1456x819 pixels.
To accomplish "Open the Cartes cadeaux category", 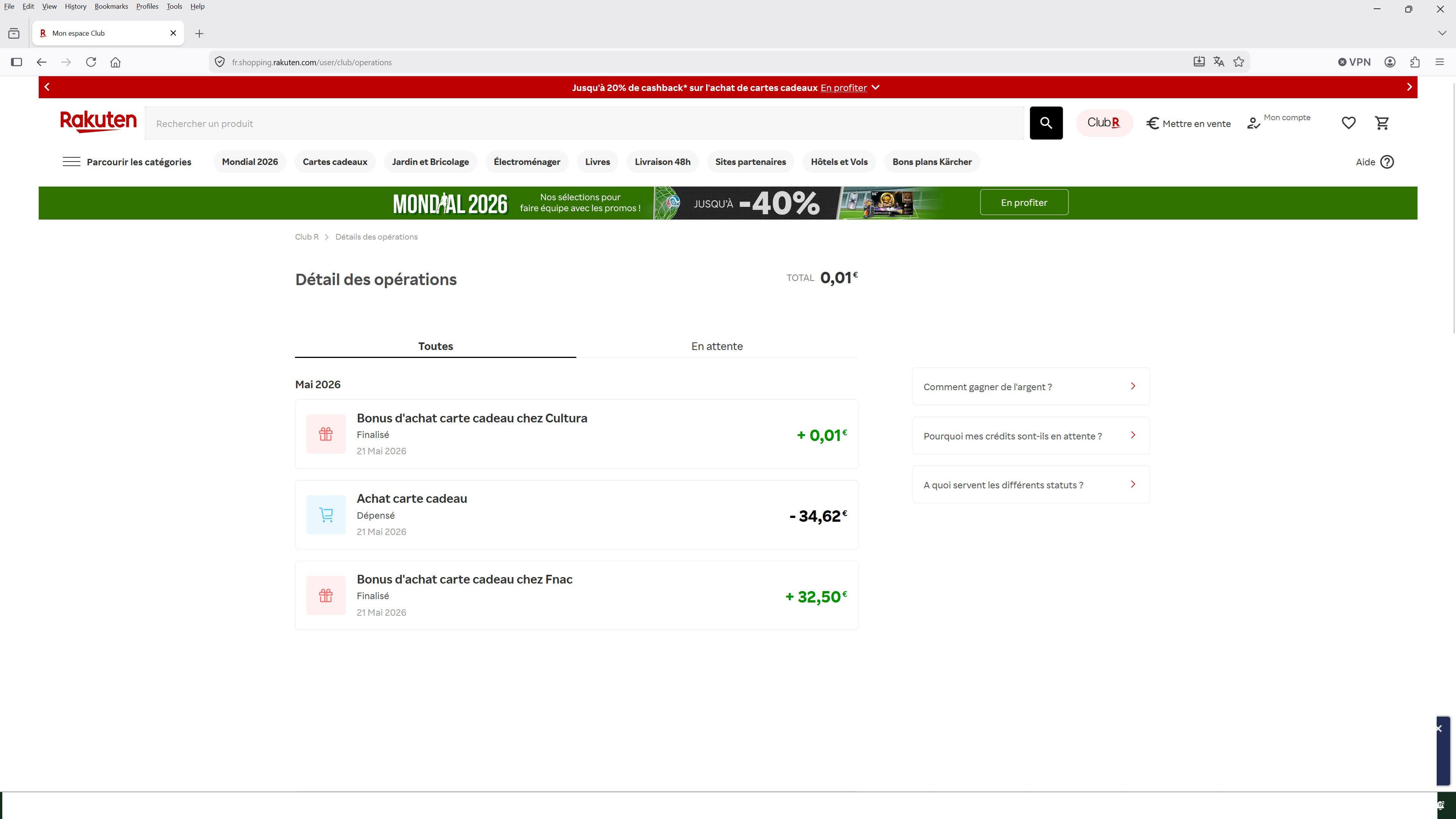I will click(x=335, y=162).
